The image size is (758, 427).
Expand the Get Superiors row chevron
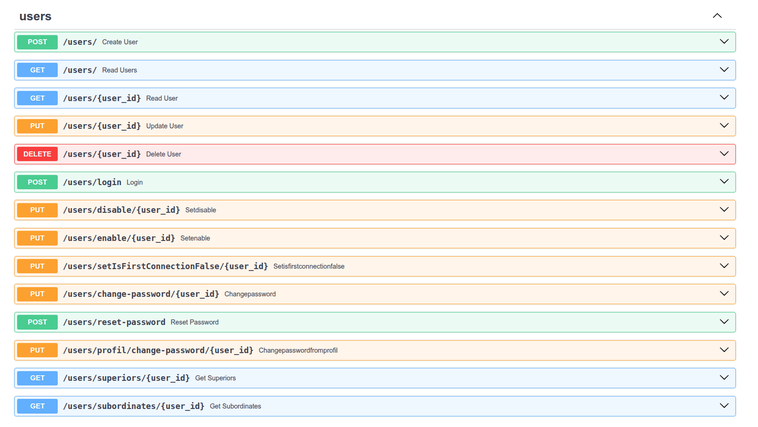[724, 378]
